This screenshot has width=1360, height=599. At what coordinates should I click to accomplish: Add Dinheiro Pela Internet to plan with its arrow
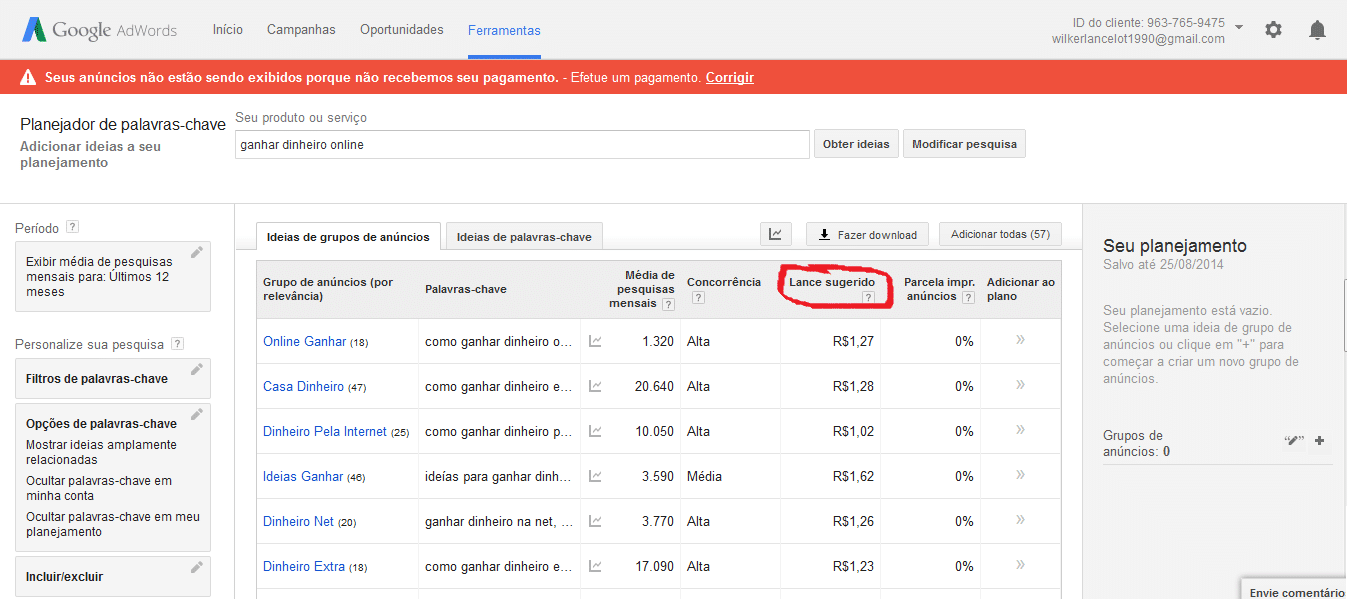[1020, 430]
